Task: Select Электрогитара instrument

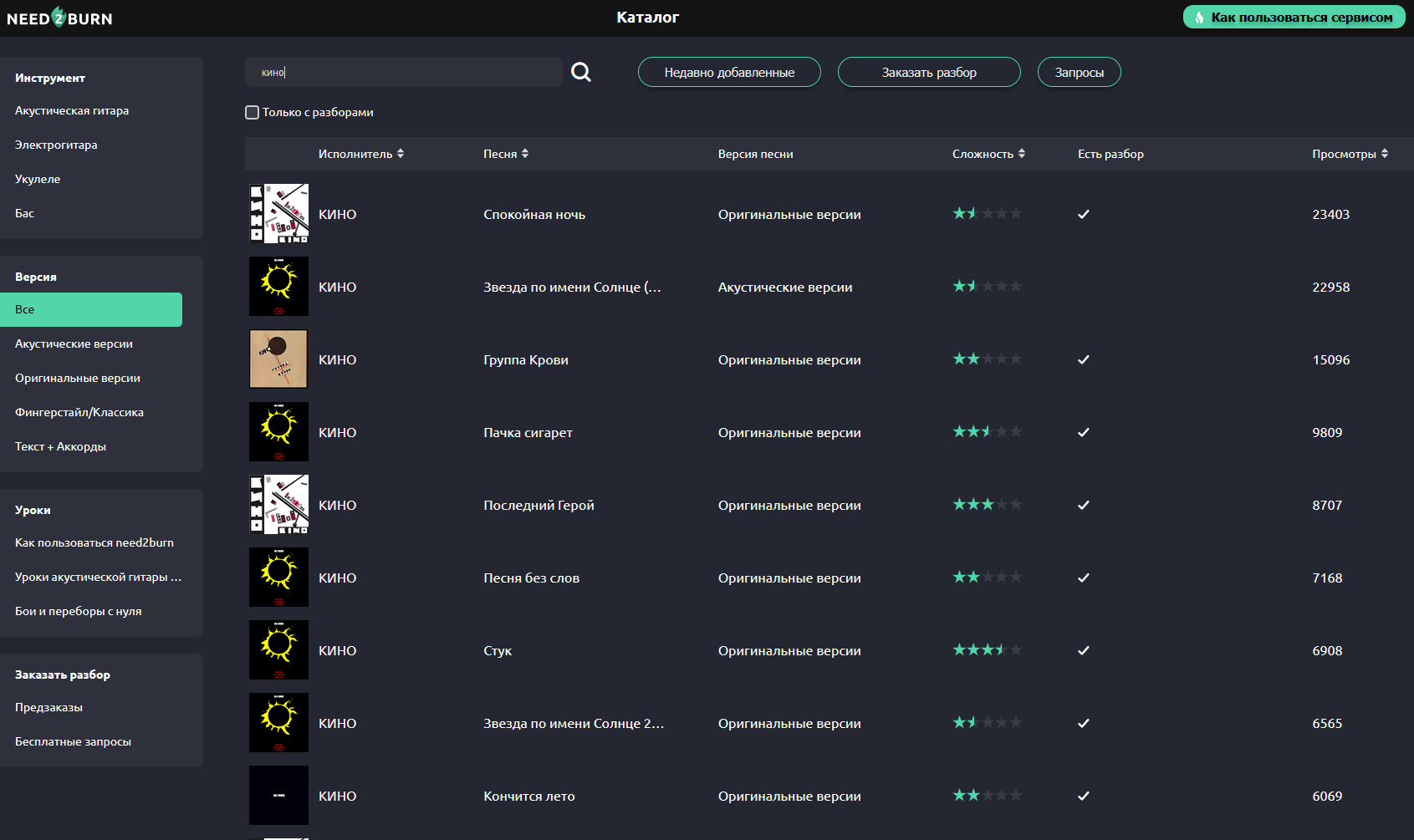Action: click(x=56, y=145)
